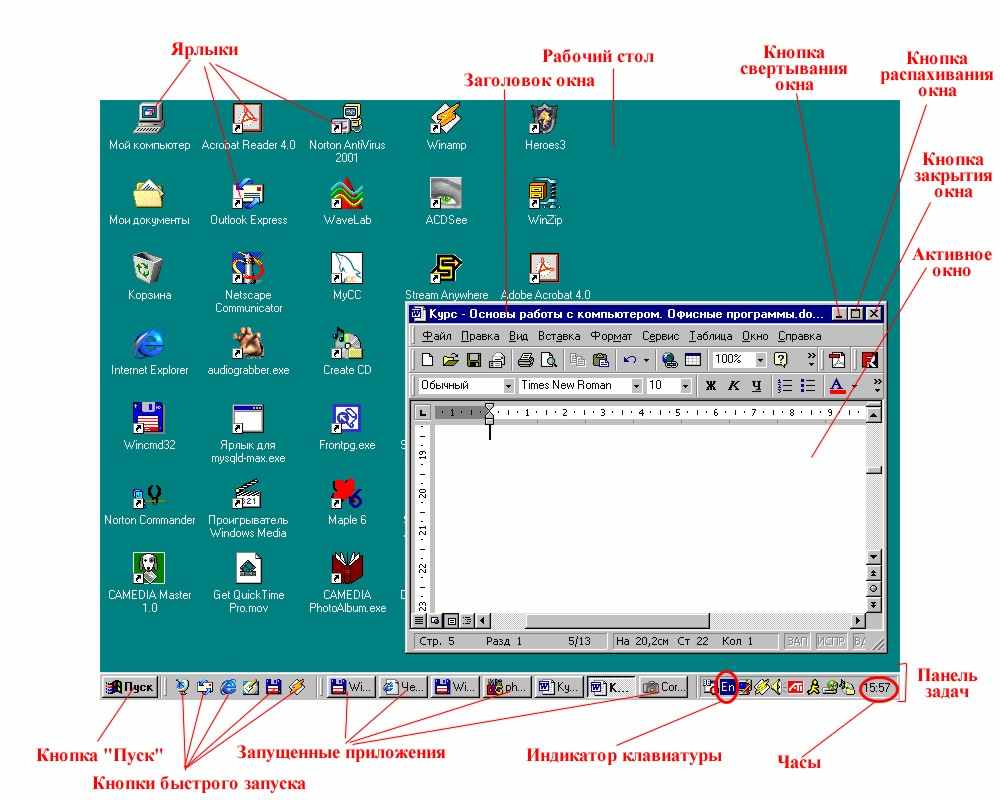
Task: Open the font color dropdown arrow
Action: (854, 386)
